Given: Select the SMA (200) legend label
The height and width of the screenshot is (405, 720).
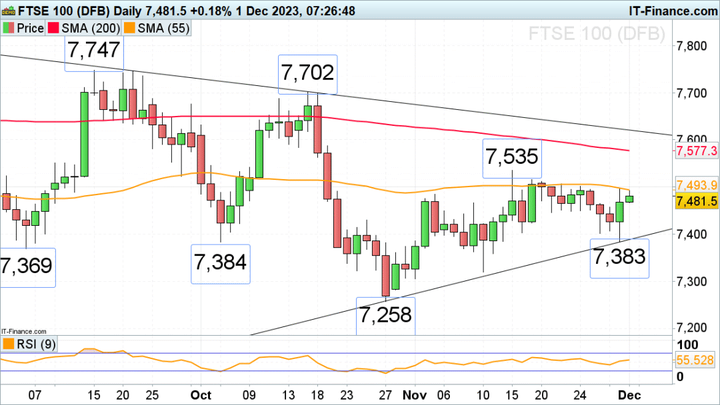Looking at the screenshot, I should point(91,28).
